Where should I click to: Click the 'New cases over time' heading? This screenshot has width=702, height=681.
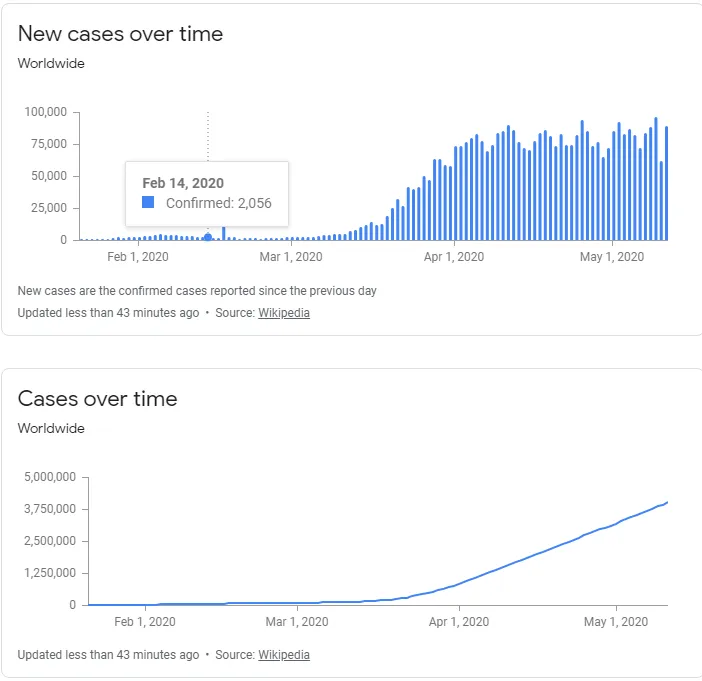point(120,34)
